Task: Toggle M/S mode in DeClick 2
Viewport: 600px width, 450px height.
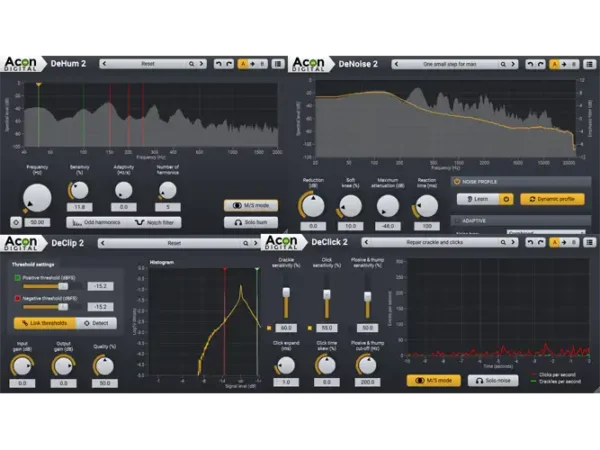Action: pyautogui.click(x=434, y=380)
